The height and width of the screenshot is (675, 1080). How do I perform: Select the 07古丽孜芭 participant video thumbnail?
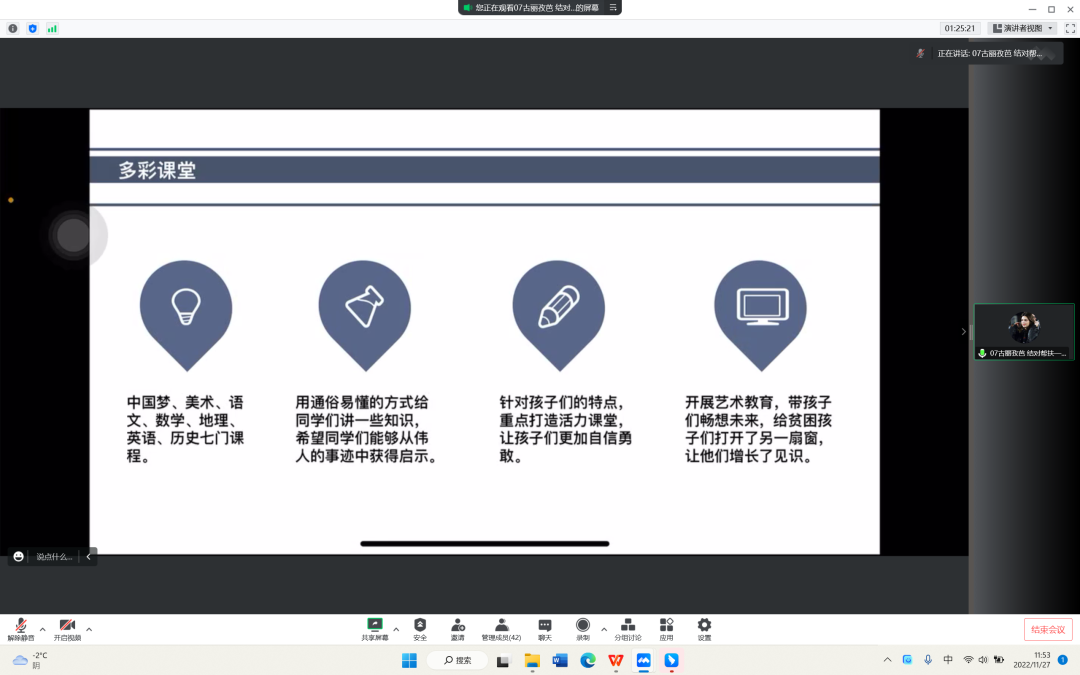(1024, 331)
